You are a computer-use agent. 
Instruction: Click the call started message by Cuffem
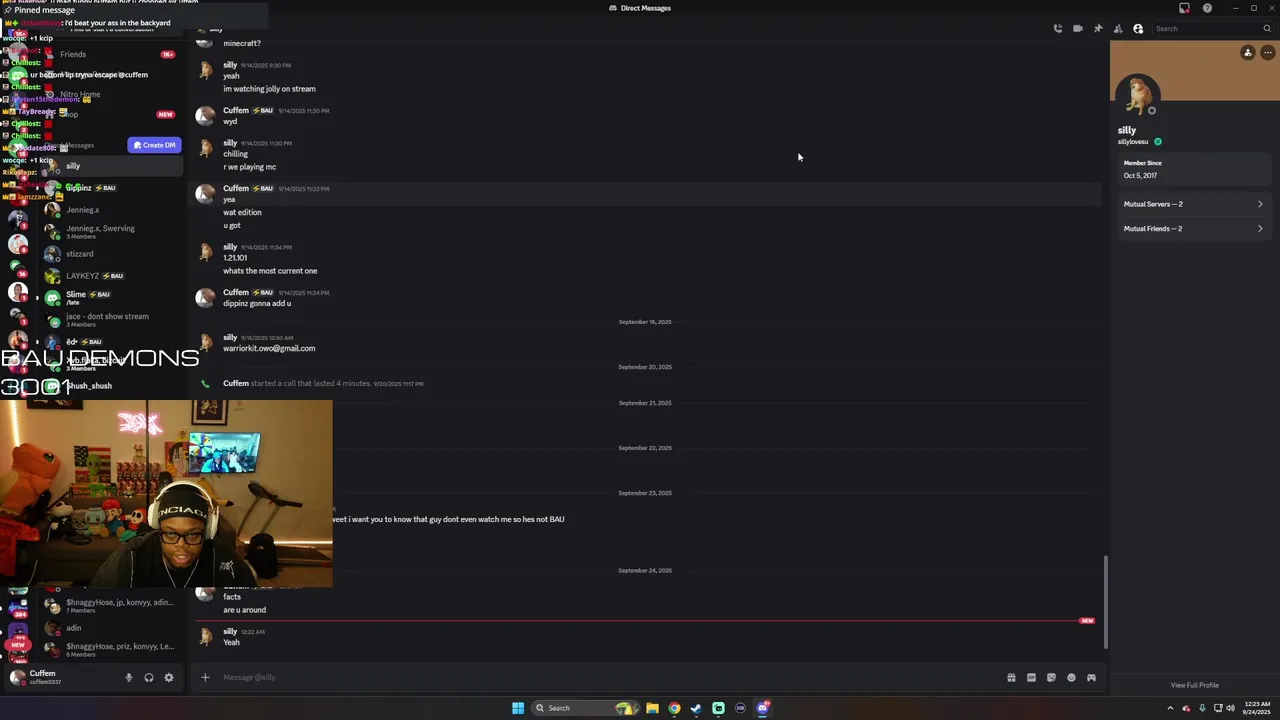pyautogui.click(x=322, y=384)
